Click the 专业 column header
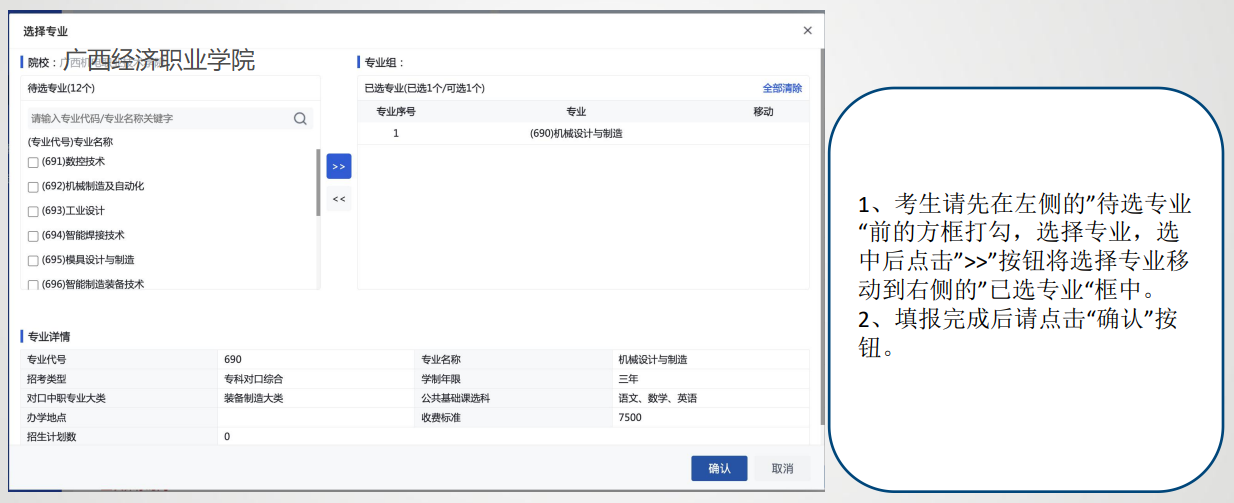 (x=576, y=112)
